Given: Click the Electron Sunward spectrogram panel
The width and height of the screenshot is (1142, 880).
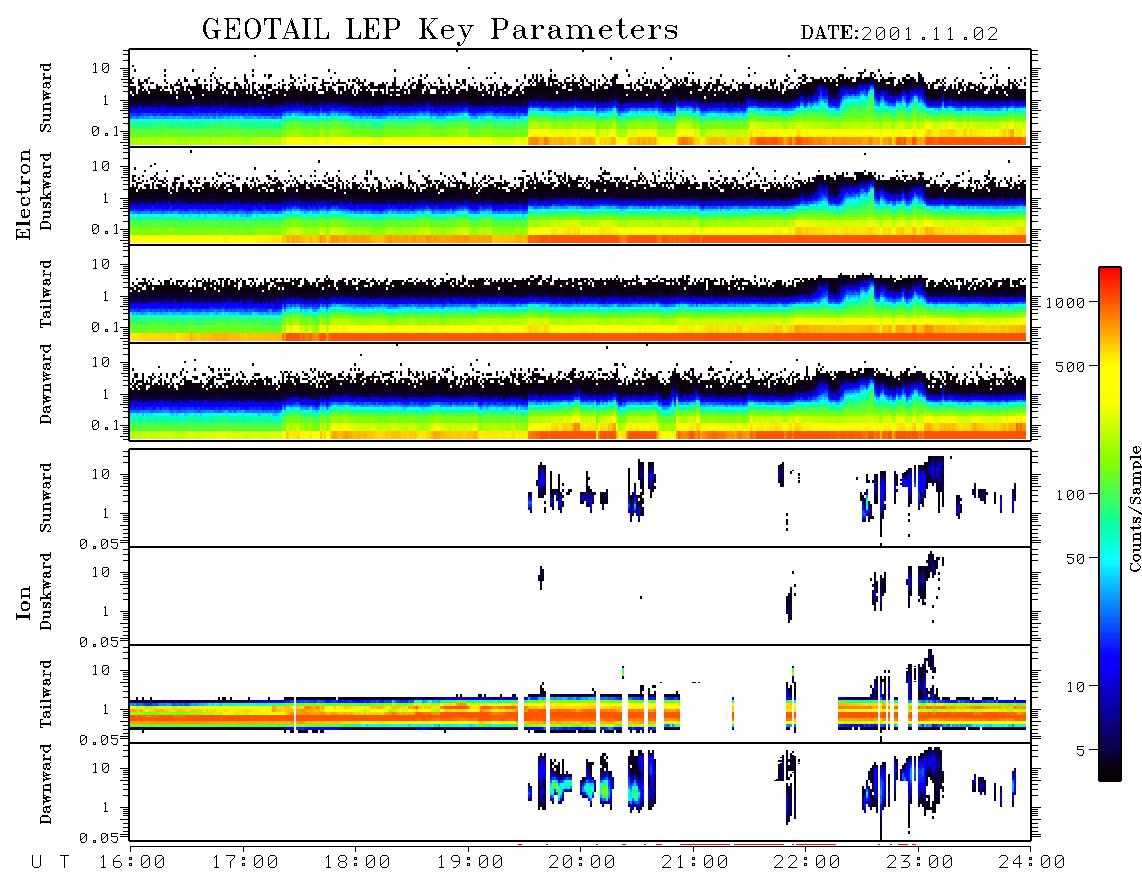Looking at the screenshot, I should pyautogui.click(x=579, y=98).
